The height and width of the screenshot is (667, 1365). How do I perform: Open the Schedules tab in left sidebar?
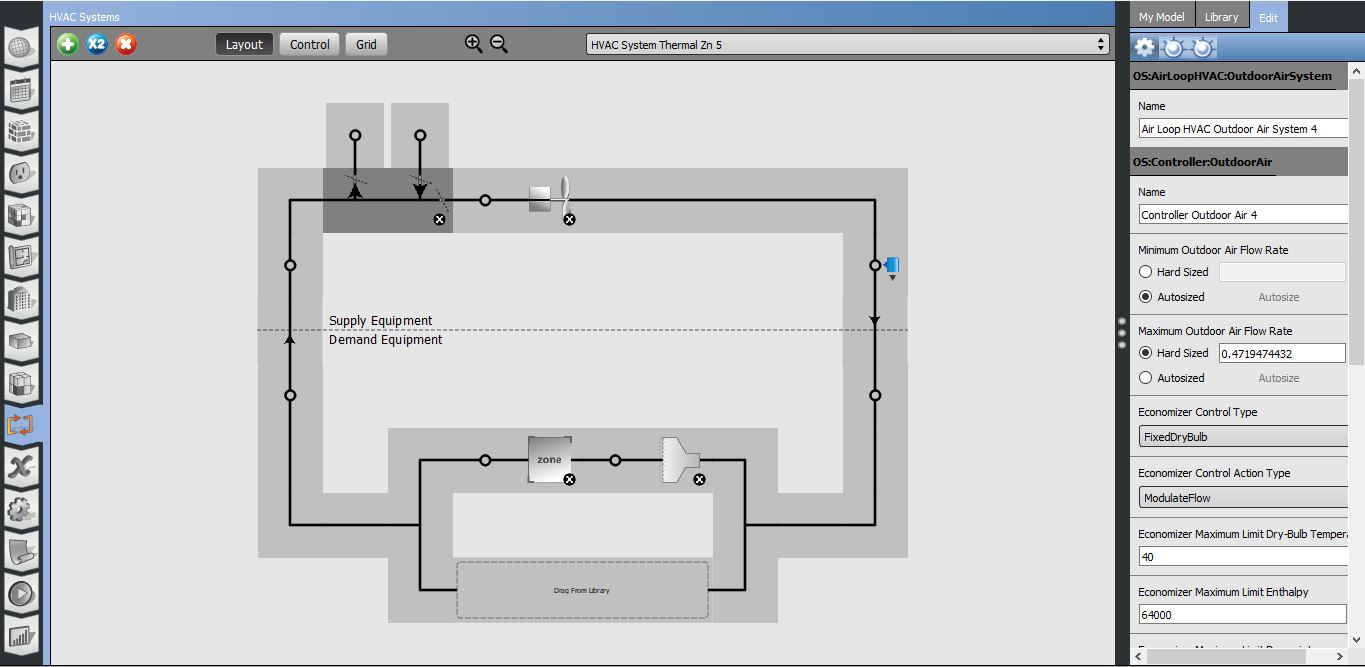[x=20, y=90]
